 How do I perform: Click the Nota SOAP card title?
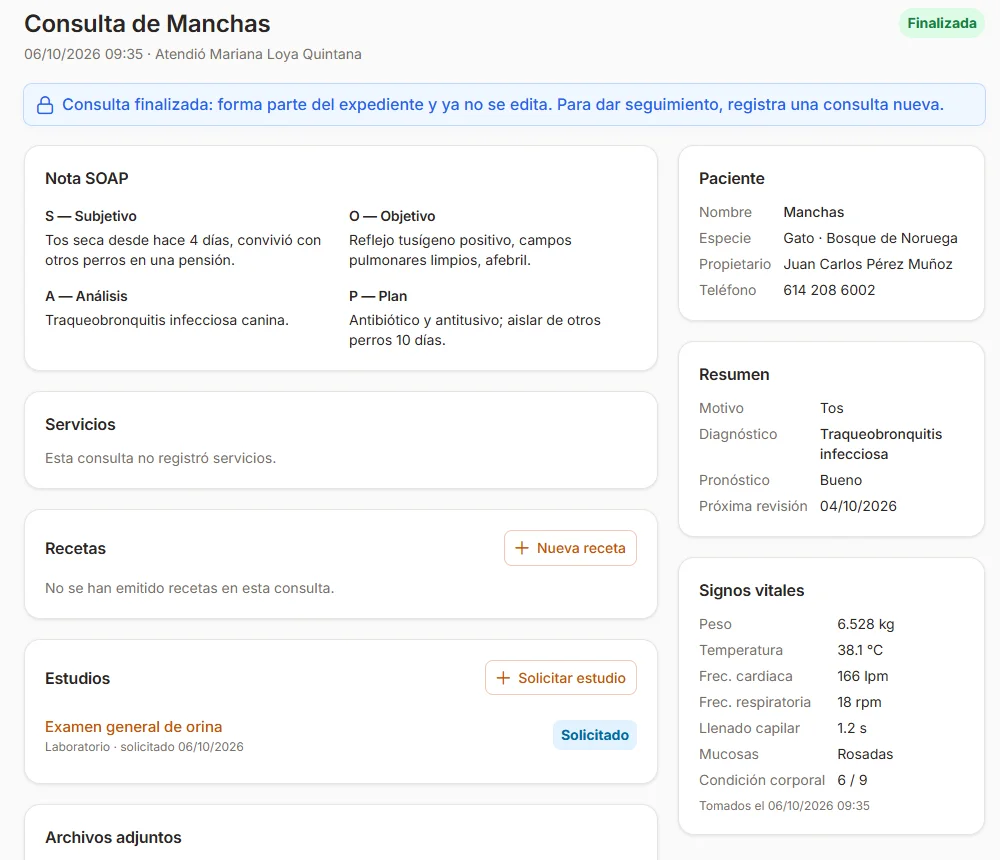click(87, 179)
